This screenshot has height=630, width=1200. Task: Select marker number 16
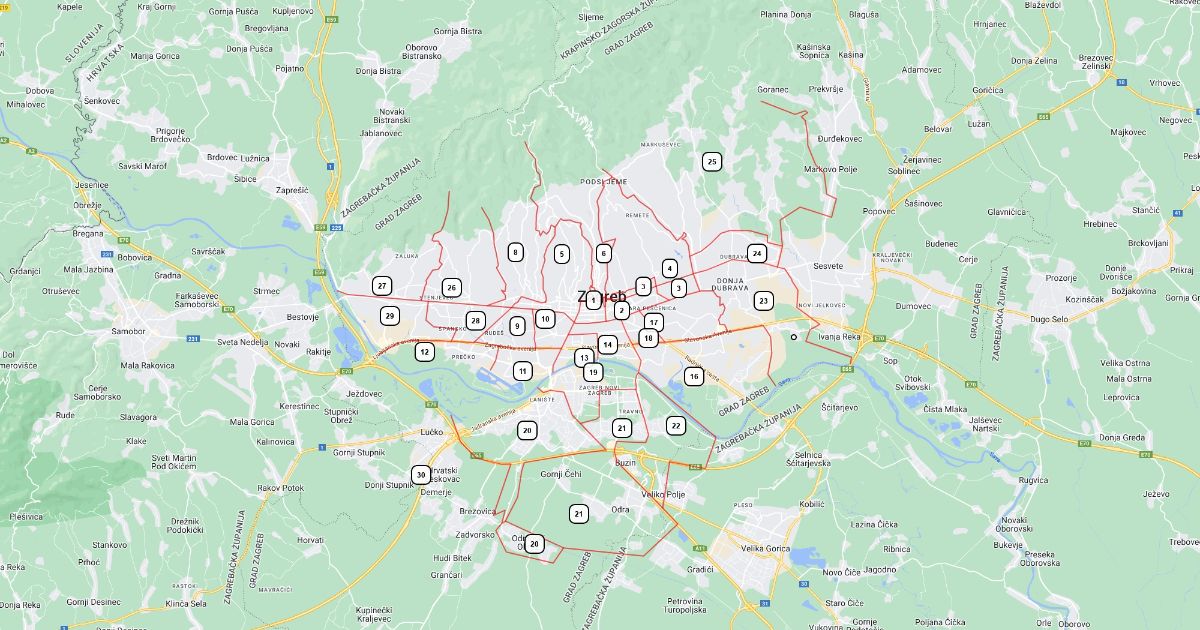coord(693,376)
